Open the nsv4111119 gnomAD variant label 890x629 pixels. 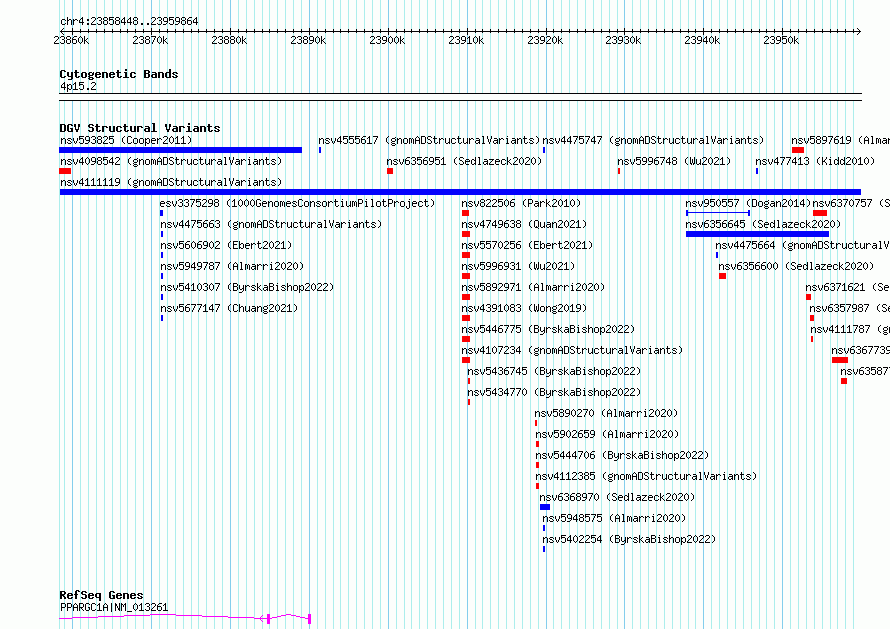point(171,182)
